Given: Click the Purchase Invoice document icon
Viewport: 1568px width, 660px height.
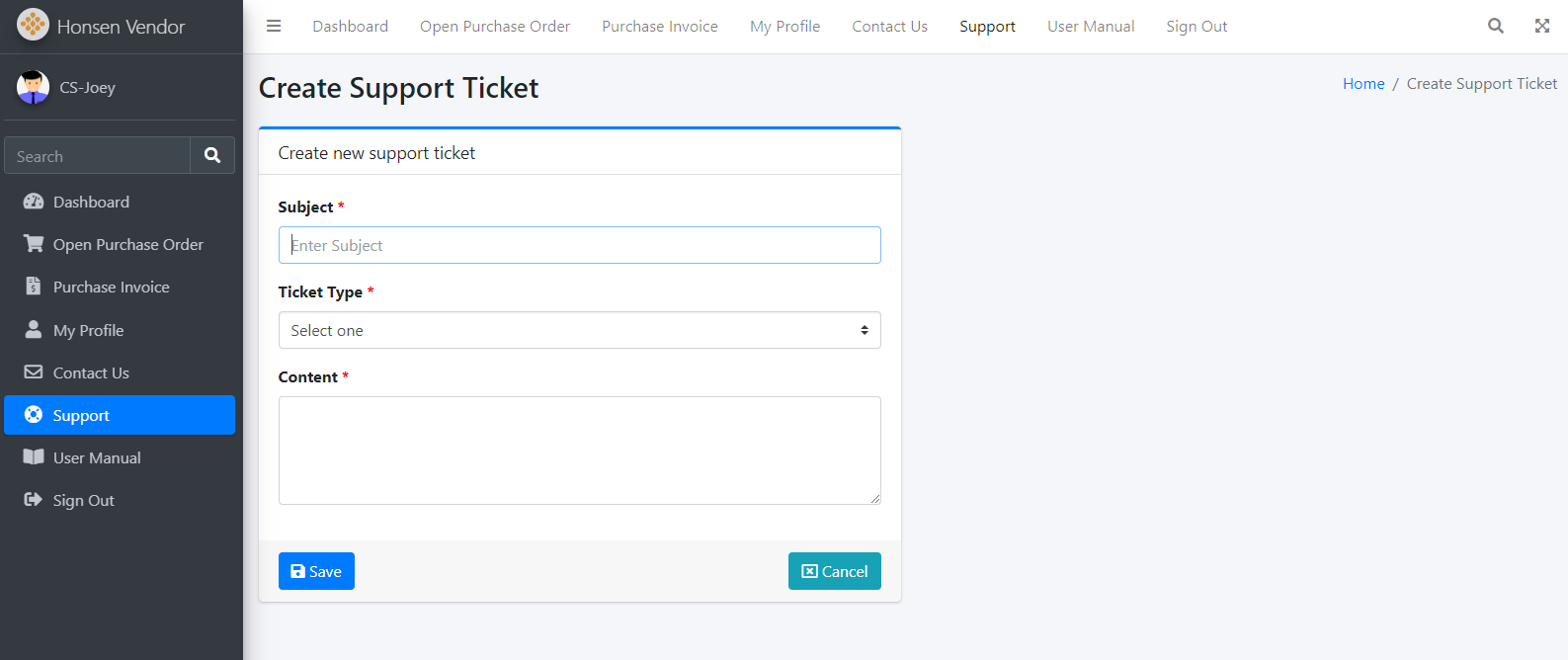Looking at the screenshot, I should tap(34, 287).
